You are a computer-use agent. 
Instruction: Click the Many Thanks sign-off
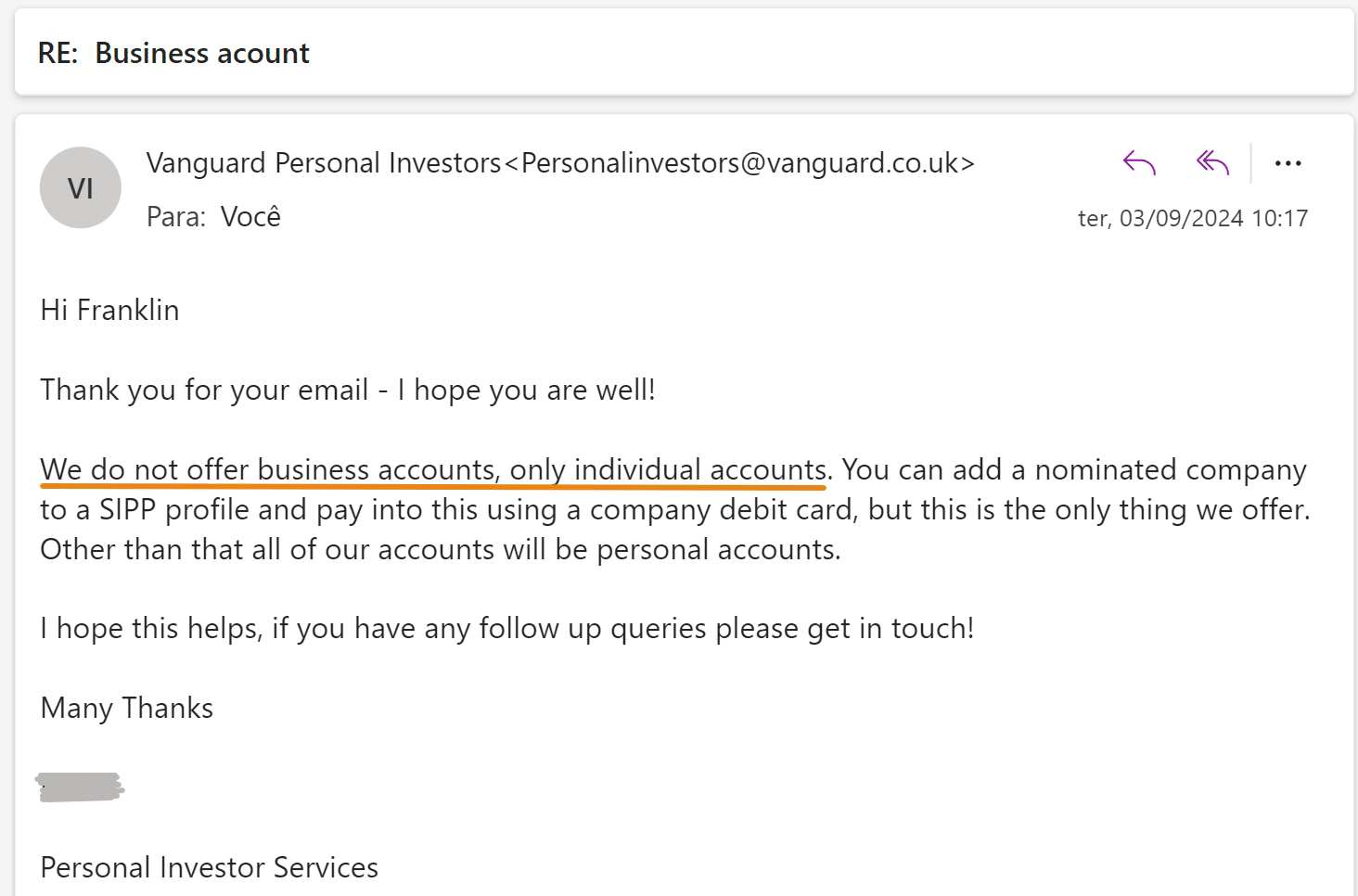[x=127, y=709]
